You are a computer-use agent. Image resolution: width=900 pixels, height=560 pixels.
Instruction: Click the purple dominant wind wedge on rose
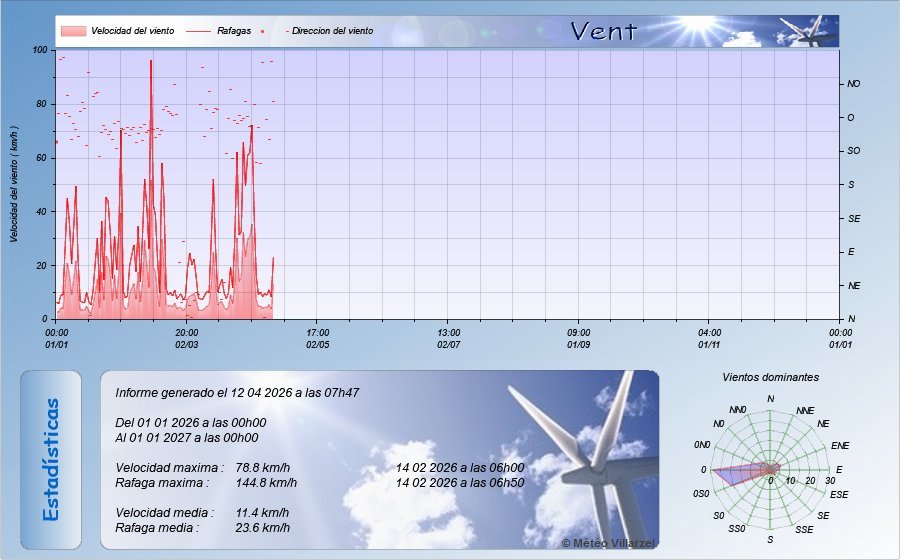[733, 472]
